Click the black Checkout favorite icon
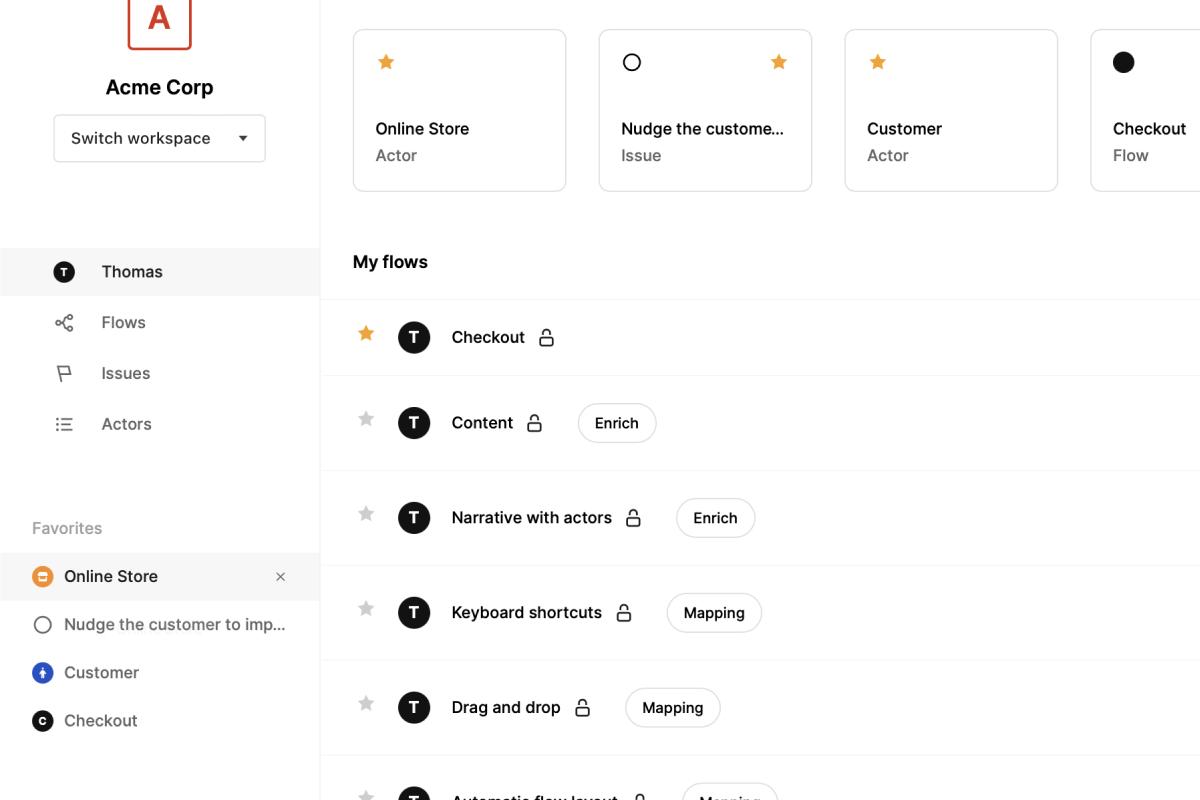 [42, 721]
